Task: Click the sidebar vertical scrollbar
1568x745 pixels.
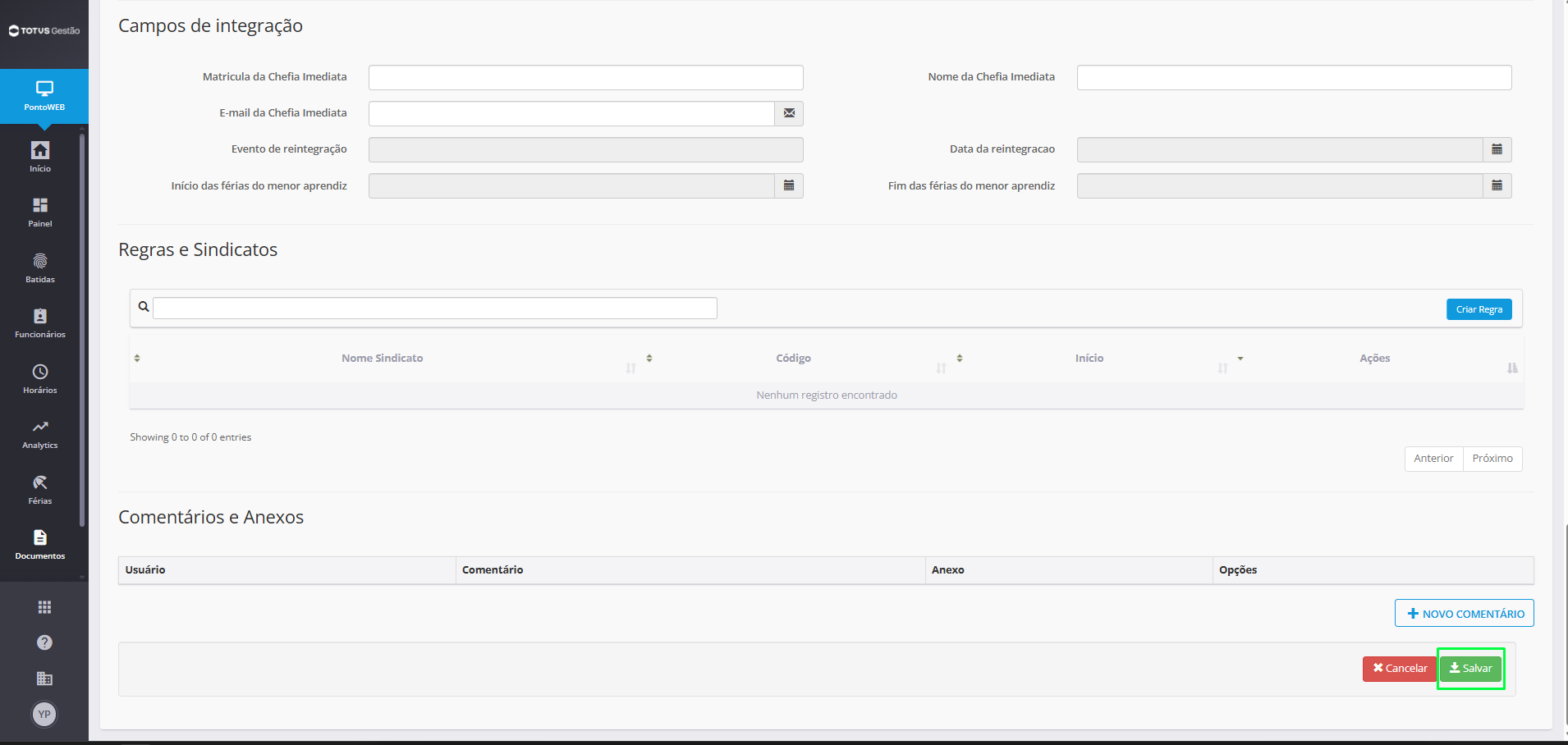Action: pyautogui.click(x=82, y=330)
